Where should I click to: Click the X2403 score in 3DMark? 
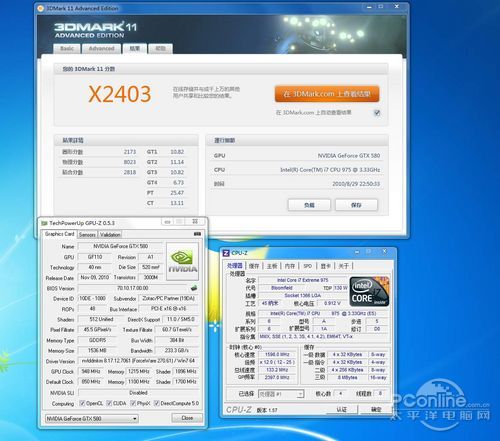click(x=120, y=94)
